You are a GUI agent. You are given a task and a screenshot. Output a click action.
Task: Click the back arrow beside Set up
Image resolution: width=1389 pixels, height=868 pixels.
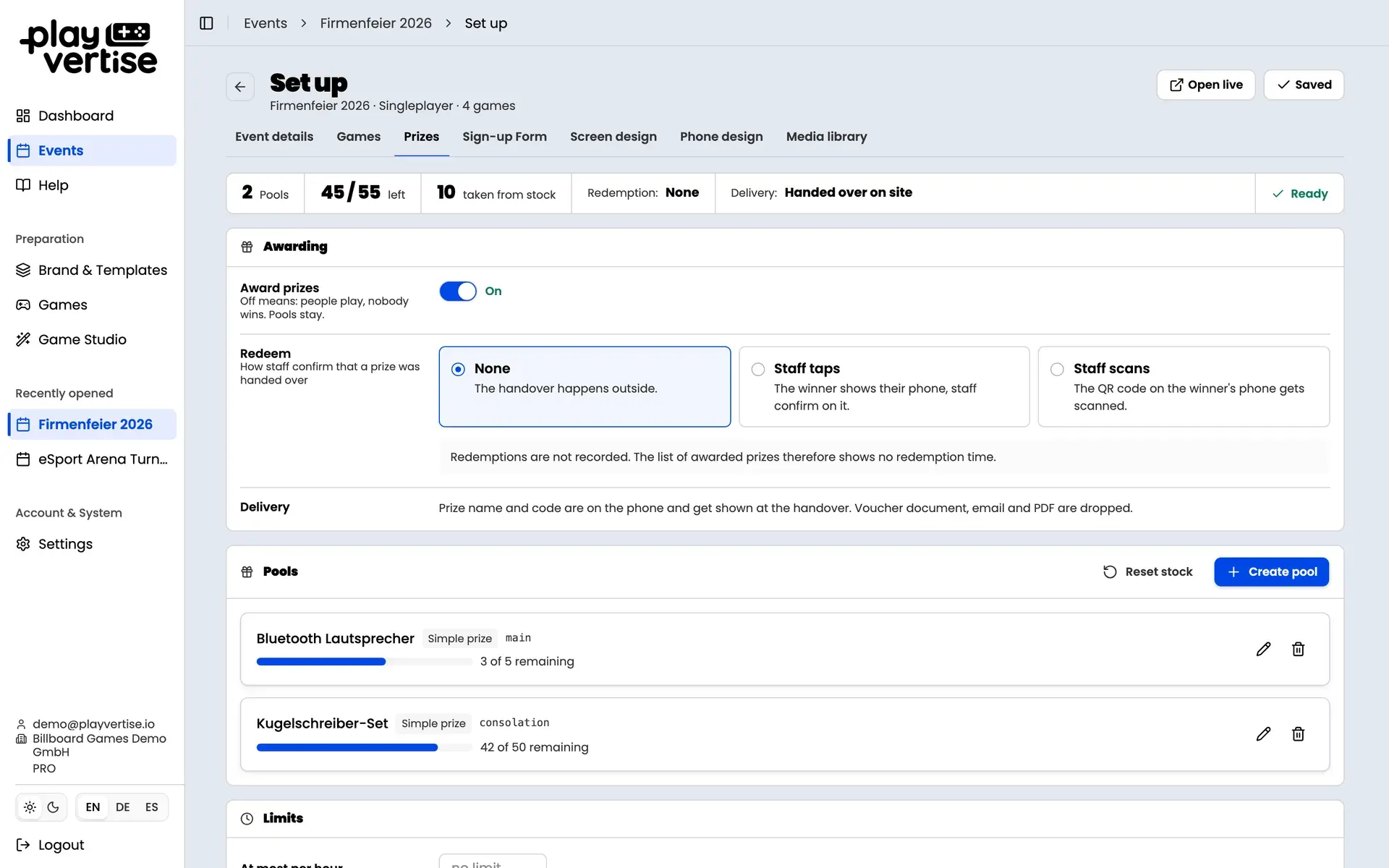click(240, 87)
